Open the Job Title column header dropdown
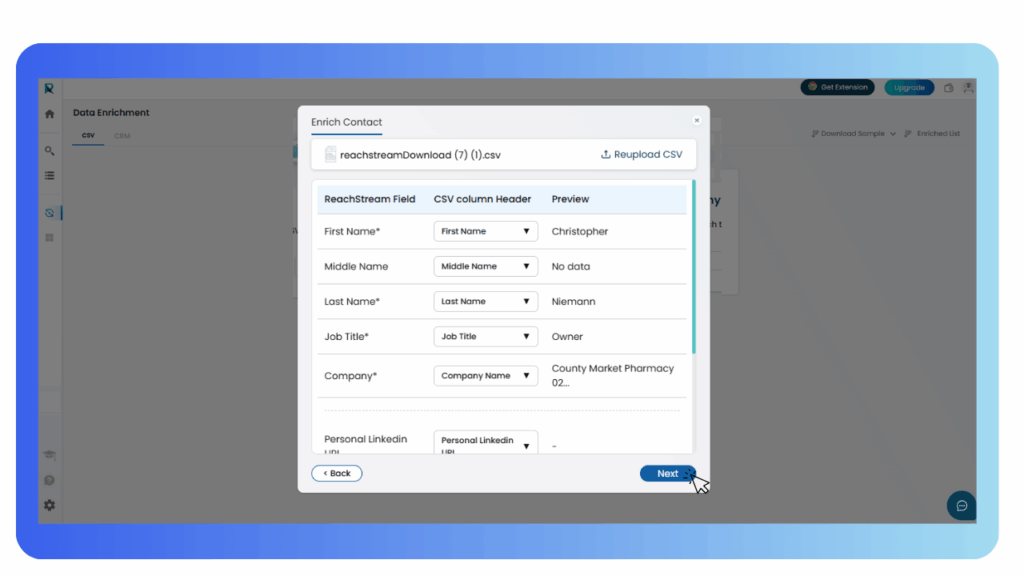The height and width of the screenshot is (576, 1024). (x=485, y=336)
